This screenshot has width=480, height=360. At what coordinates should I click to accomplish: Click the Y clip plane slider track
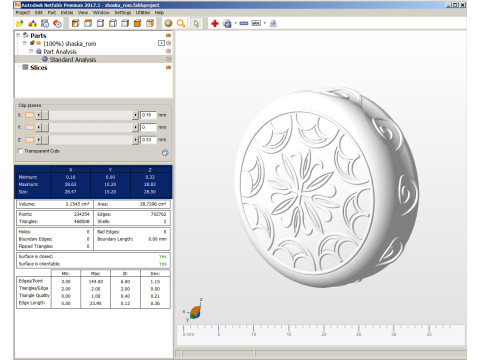pyautogui.click(x=90, y=127)
